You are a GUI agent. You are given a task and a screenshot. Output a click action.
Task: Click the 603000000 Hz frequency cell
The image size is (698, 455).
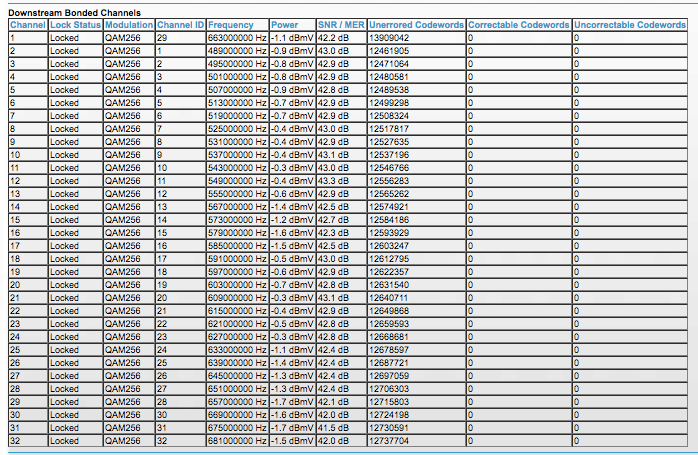tap(237, 284)
